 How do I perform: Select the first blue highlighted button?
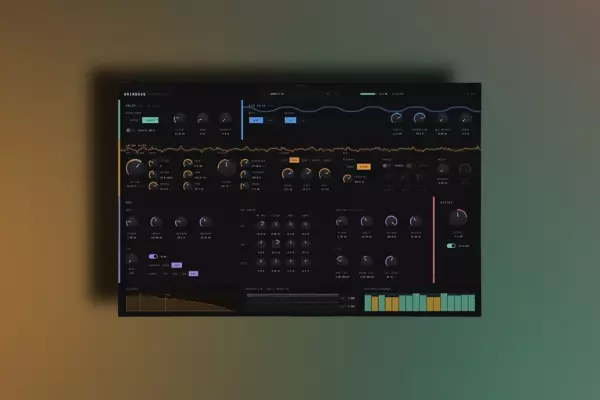coord(256,120)
